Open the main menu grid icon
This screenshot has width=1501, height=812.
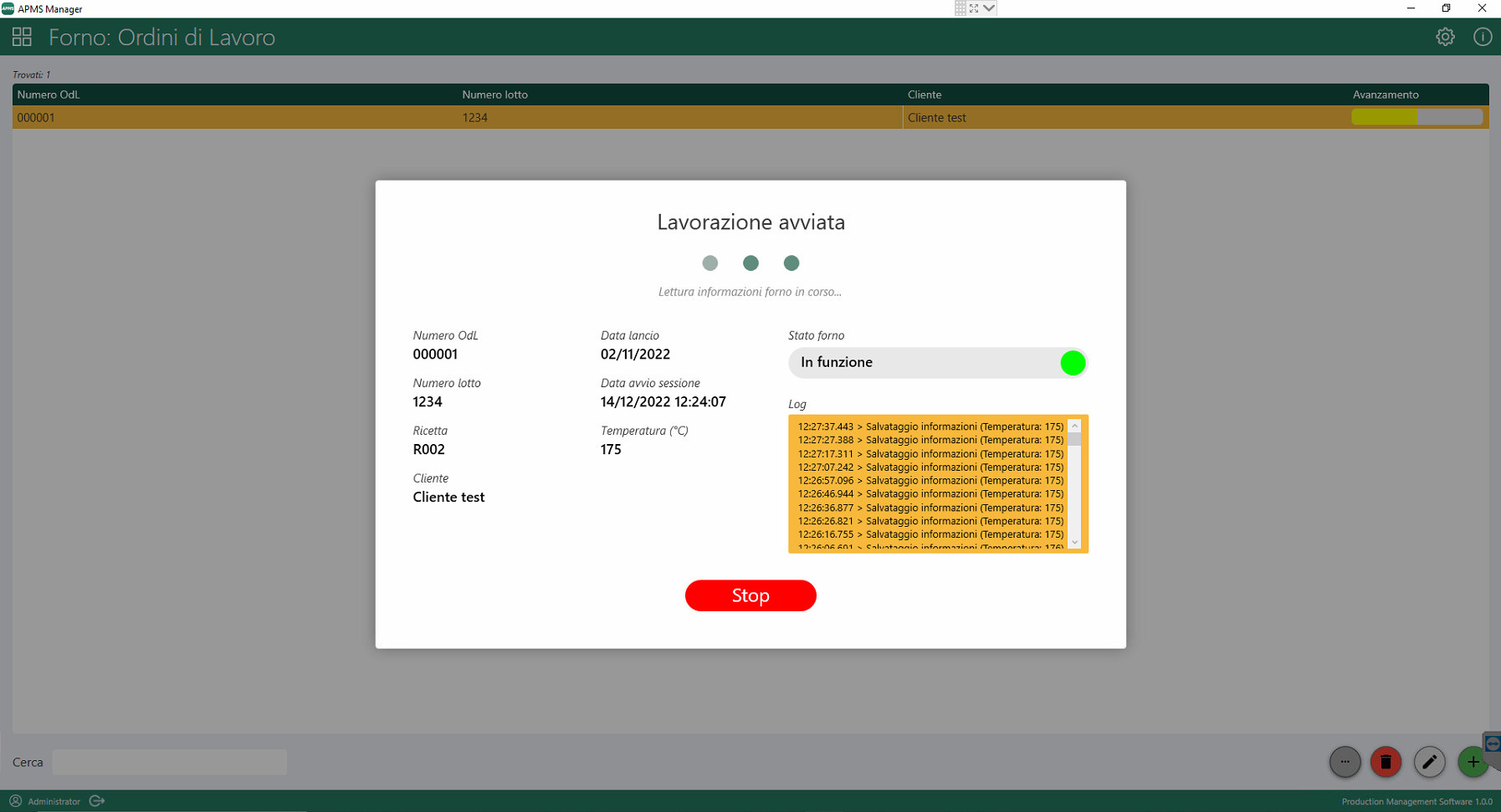pyautogui.click(x=22, y=37)
